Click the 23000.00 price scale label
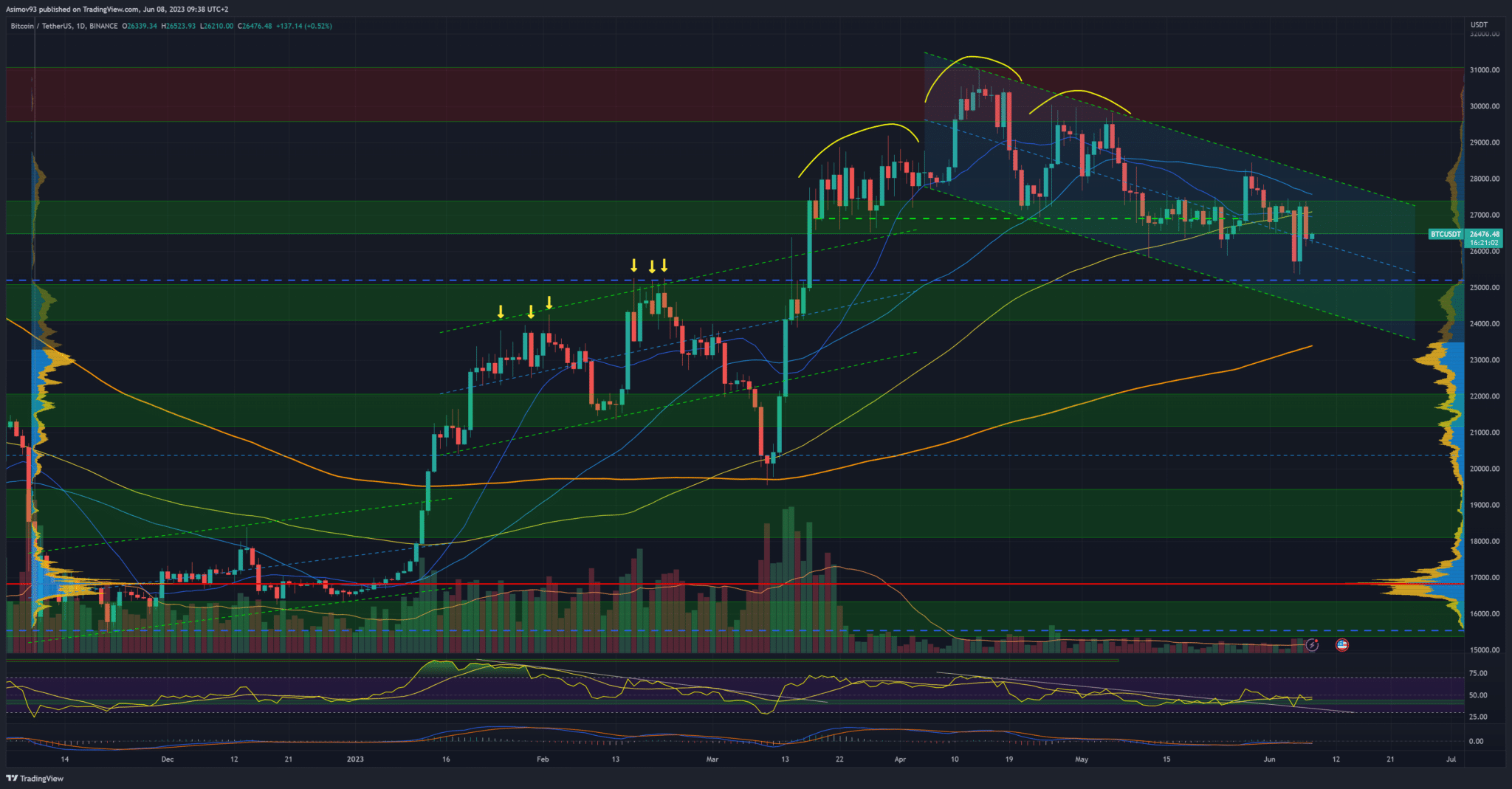The image size is (1512, 789). [1485, 360]
